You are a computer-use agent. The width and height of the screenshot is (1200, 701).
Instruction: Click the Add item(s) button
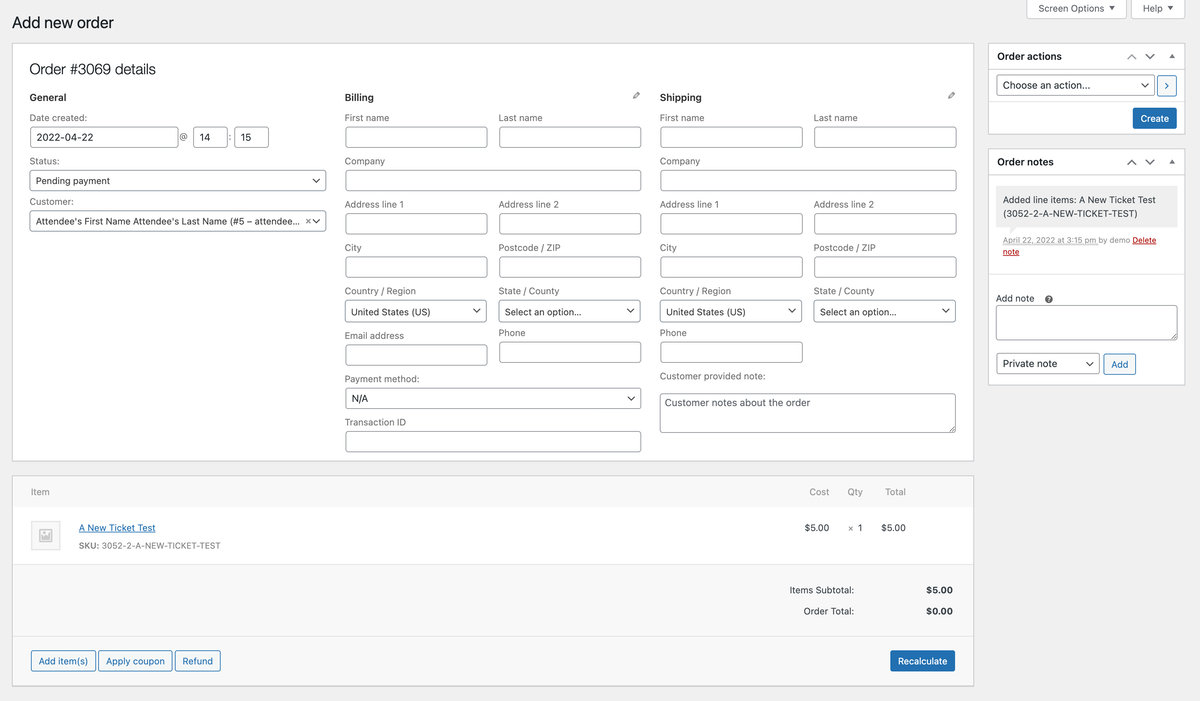tap(63, 661)
